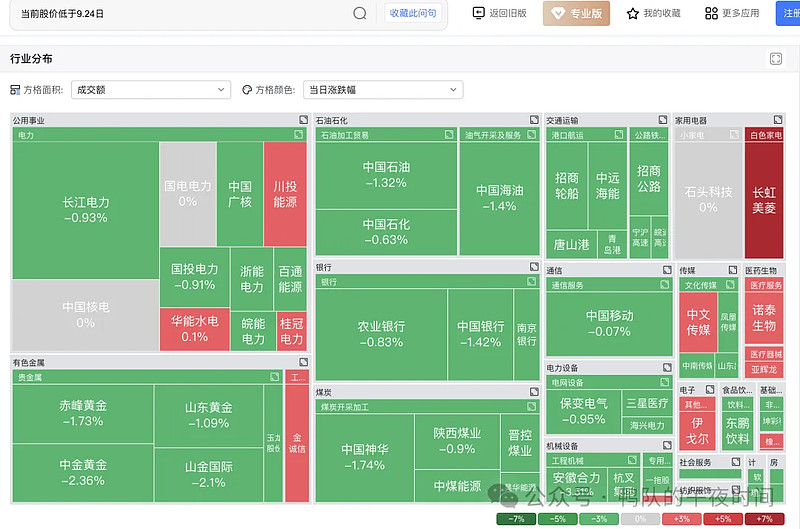Click the 招商轮船 tile
800x529 pixels.
[x=567, y=186]
